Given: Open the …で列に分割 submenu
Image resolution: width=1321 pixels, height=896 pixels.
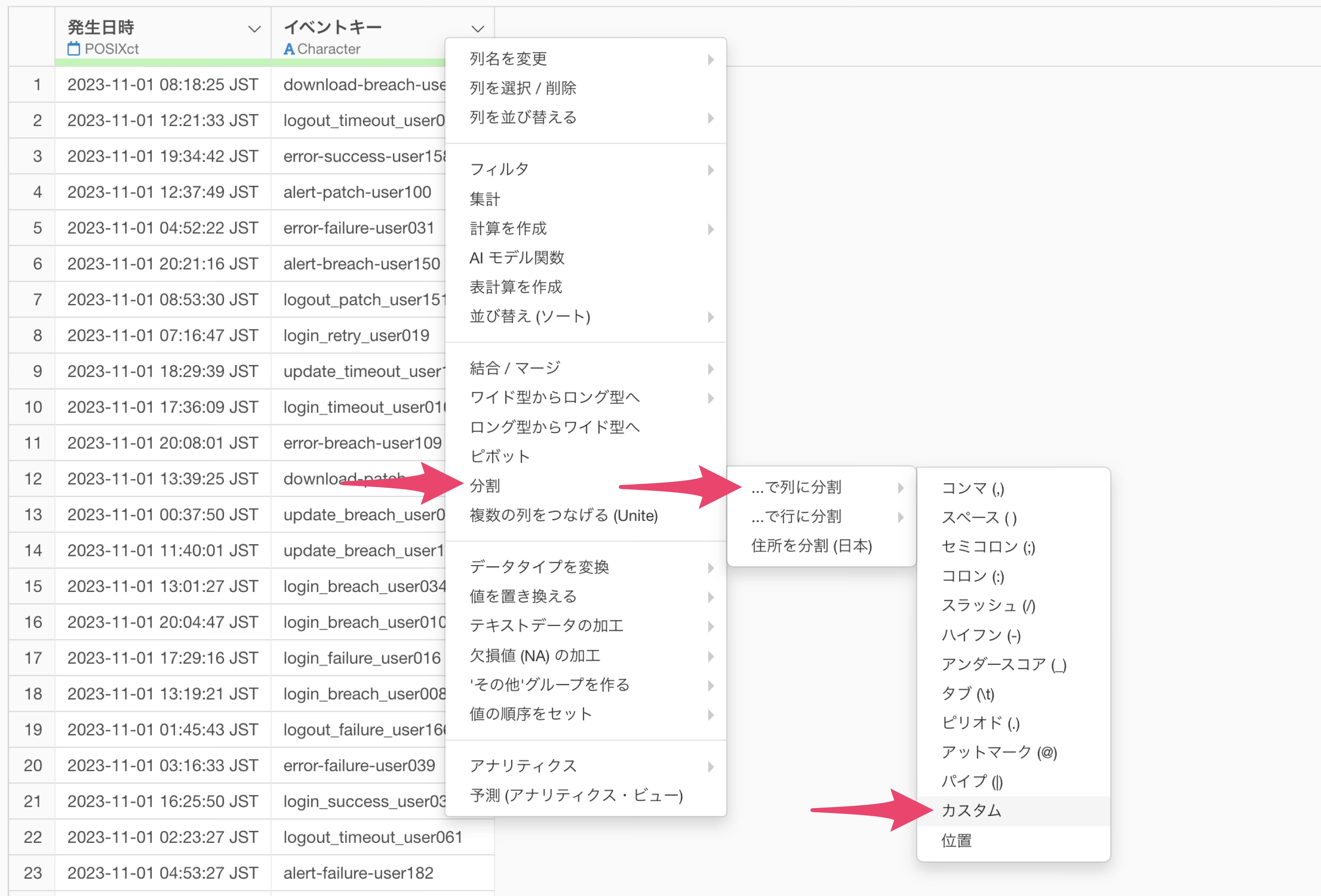Looking at the screenshot, I should coord(796,487).
